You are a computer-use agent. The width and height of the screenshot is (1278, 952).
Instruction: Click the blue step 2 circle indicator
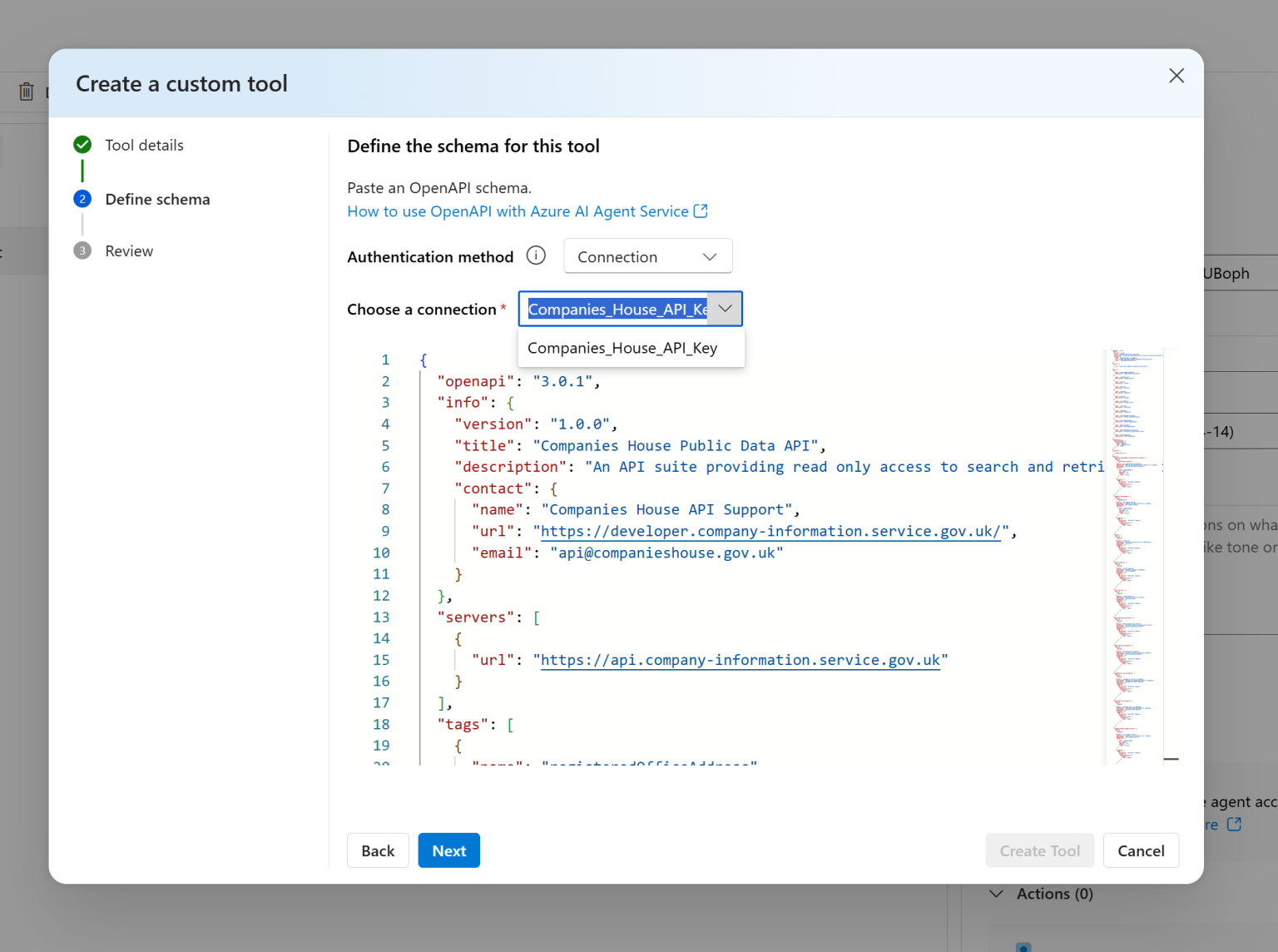coord(82,199)
